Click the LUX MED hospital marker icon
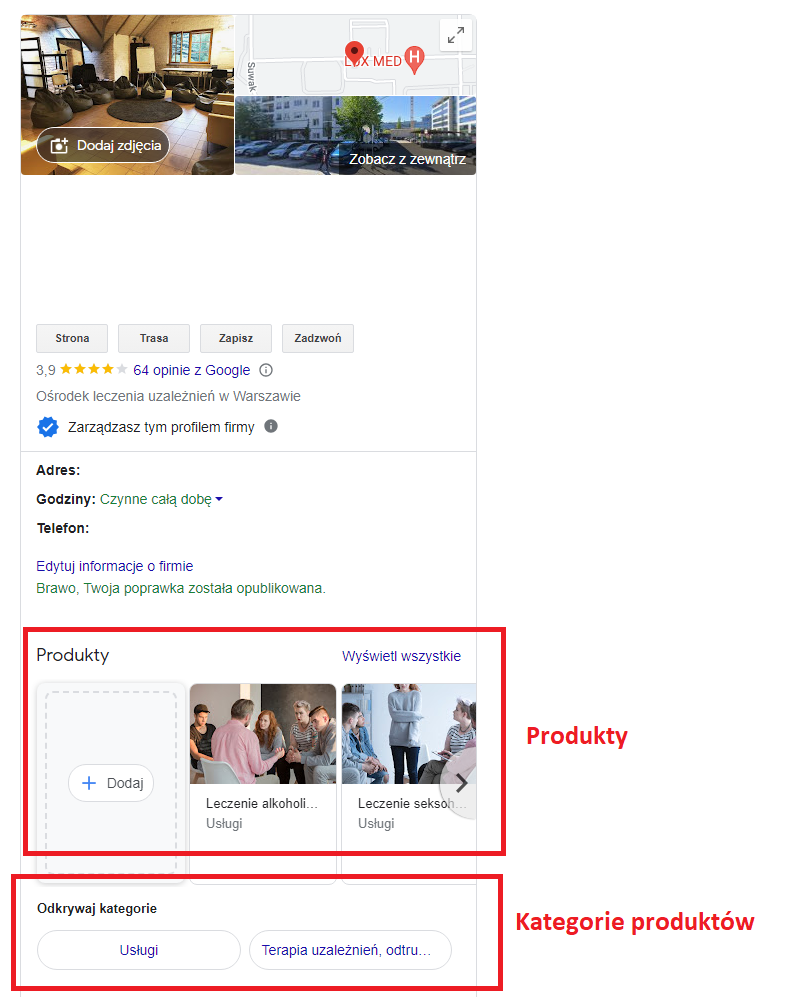Screen dimensions: 789x997 point(415,59)
